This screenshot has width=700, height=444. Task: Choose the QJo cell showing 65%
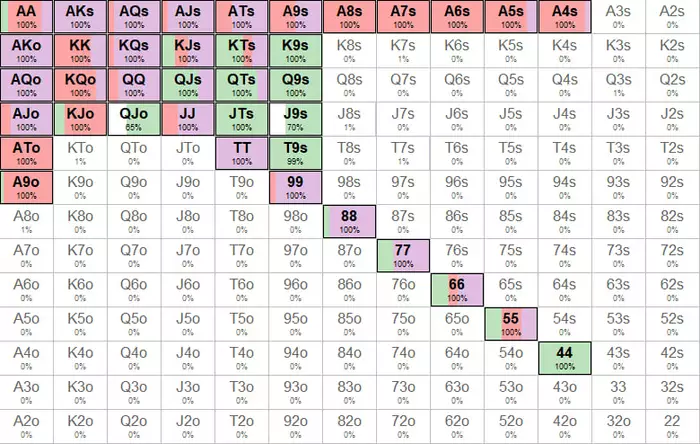[134, 119]
